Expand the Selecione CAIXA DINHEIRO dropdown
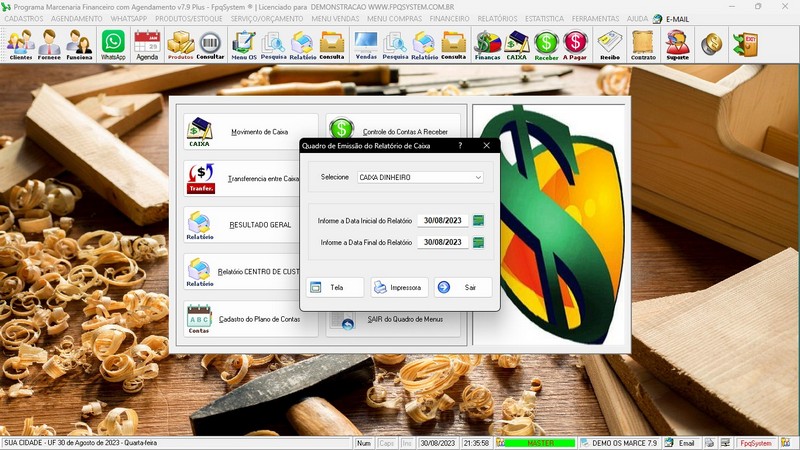800x450 pixels. (478, 178)
